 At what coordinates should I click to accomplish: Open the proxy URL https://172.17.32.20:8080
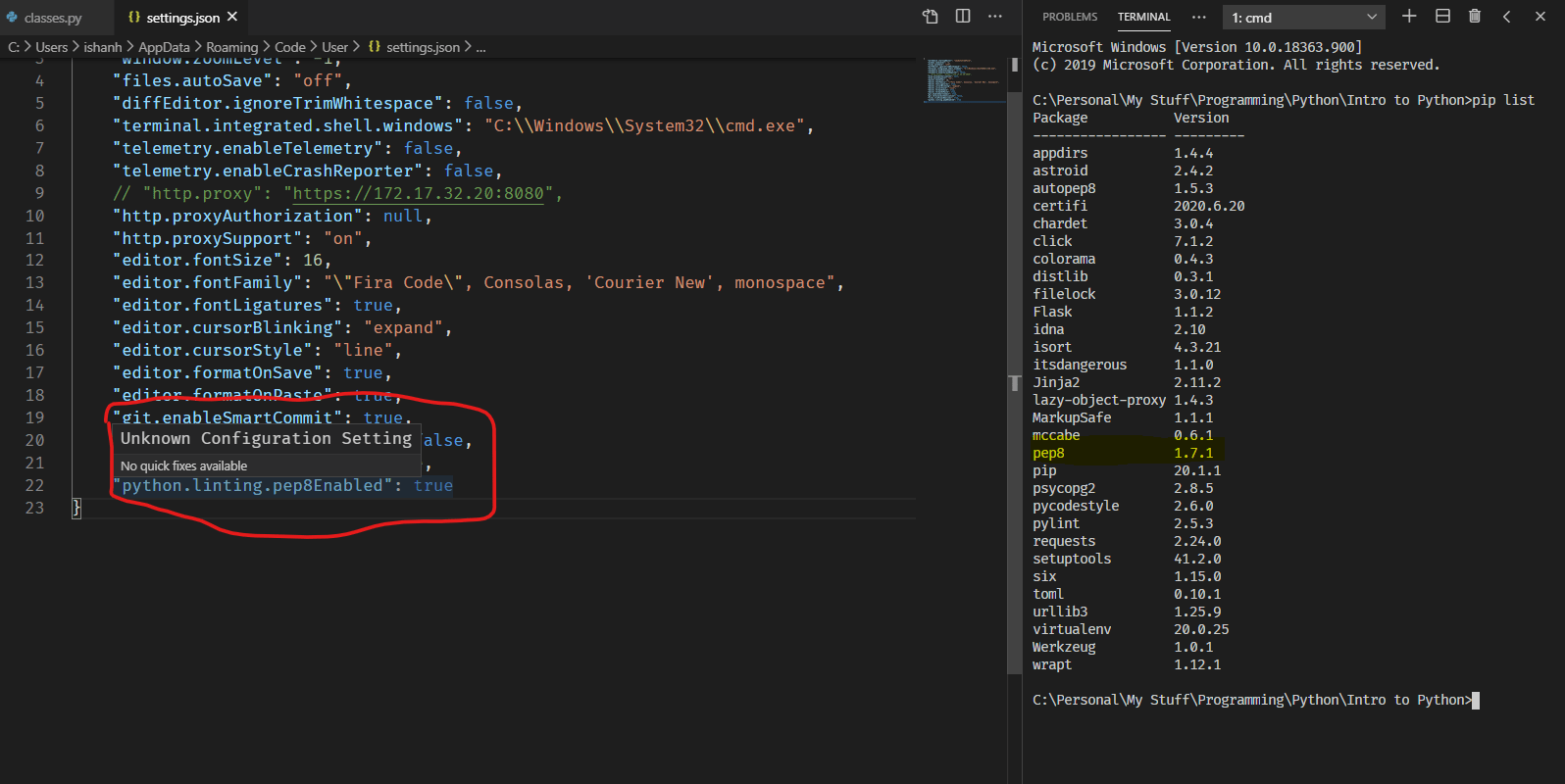tap(418, 193)
